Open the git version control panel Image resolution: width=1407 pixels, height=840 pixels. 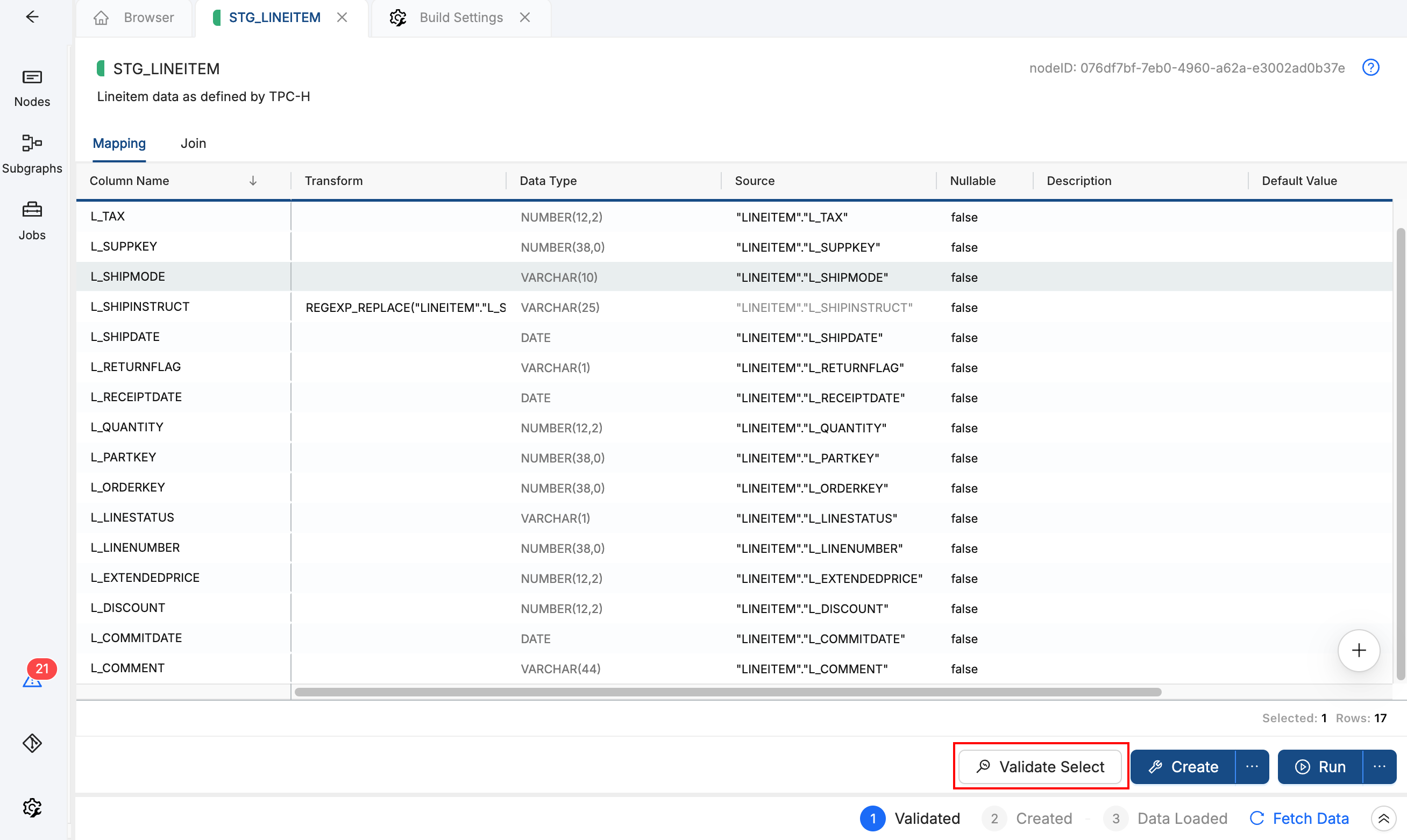[x=32, y=743]
